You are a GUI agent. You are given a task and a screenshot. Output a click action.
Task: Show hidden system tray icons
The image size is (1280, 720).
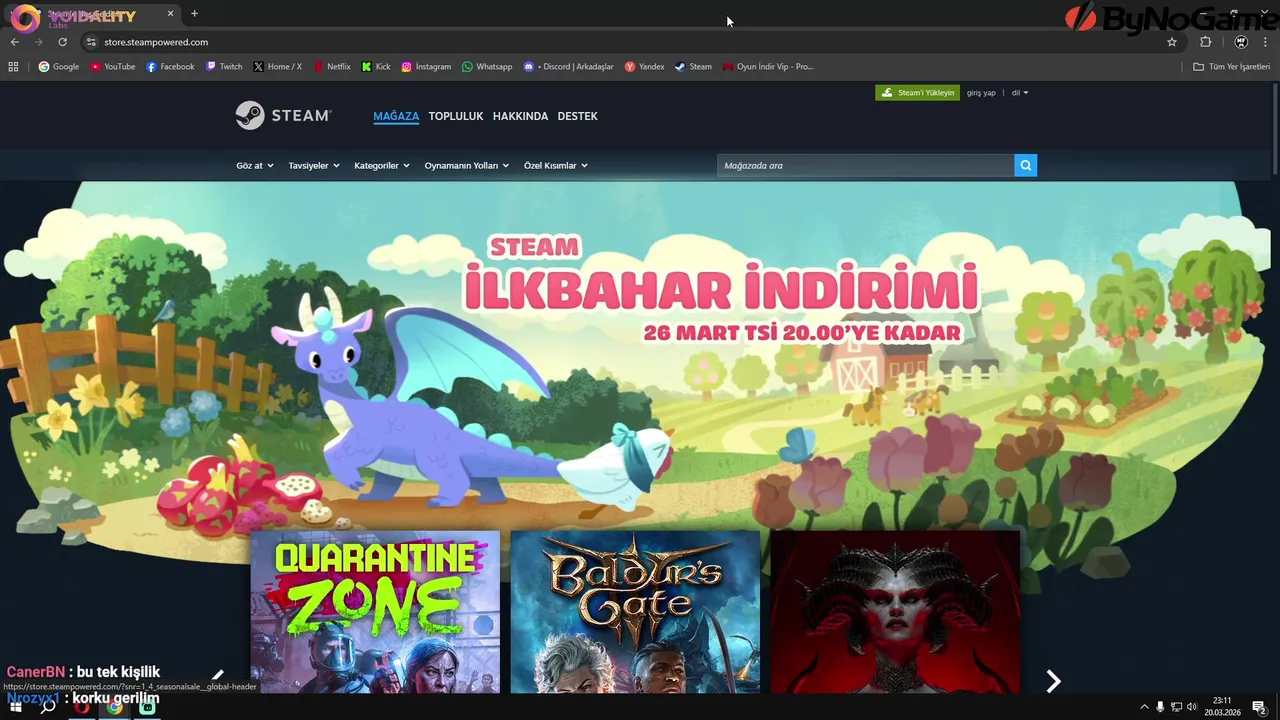click(1144, 706)
